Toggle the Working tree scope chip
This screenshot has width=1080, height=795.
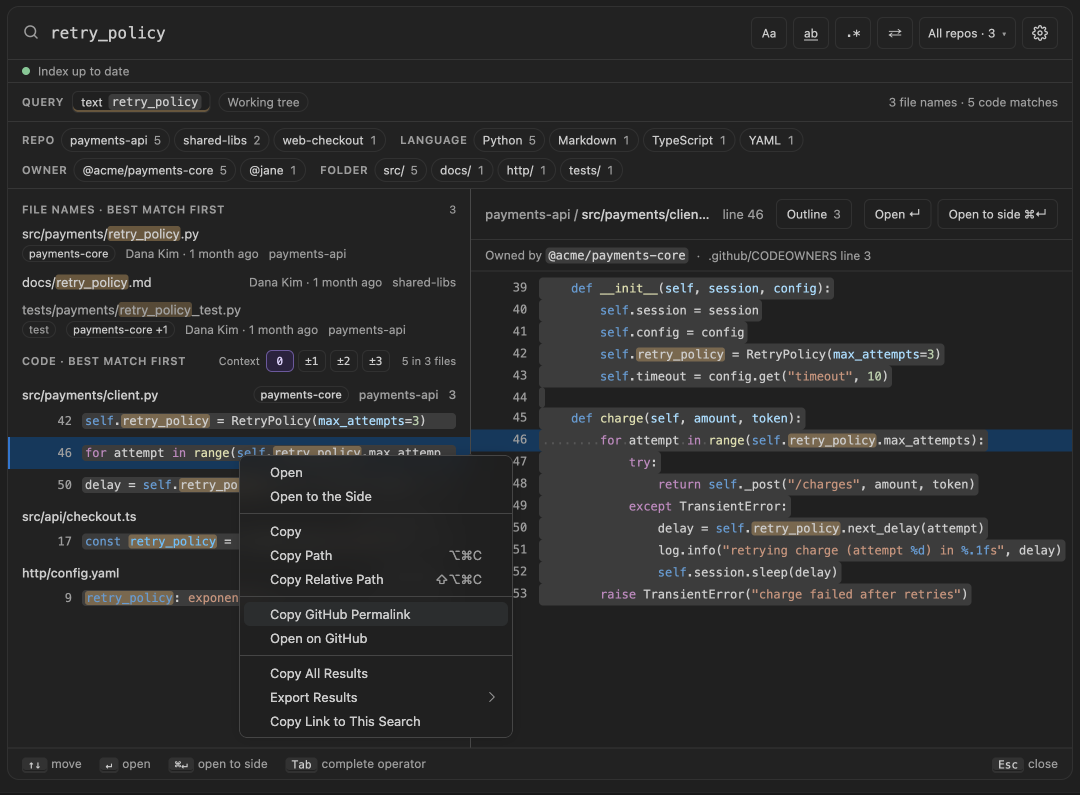263,102
